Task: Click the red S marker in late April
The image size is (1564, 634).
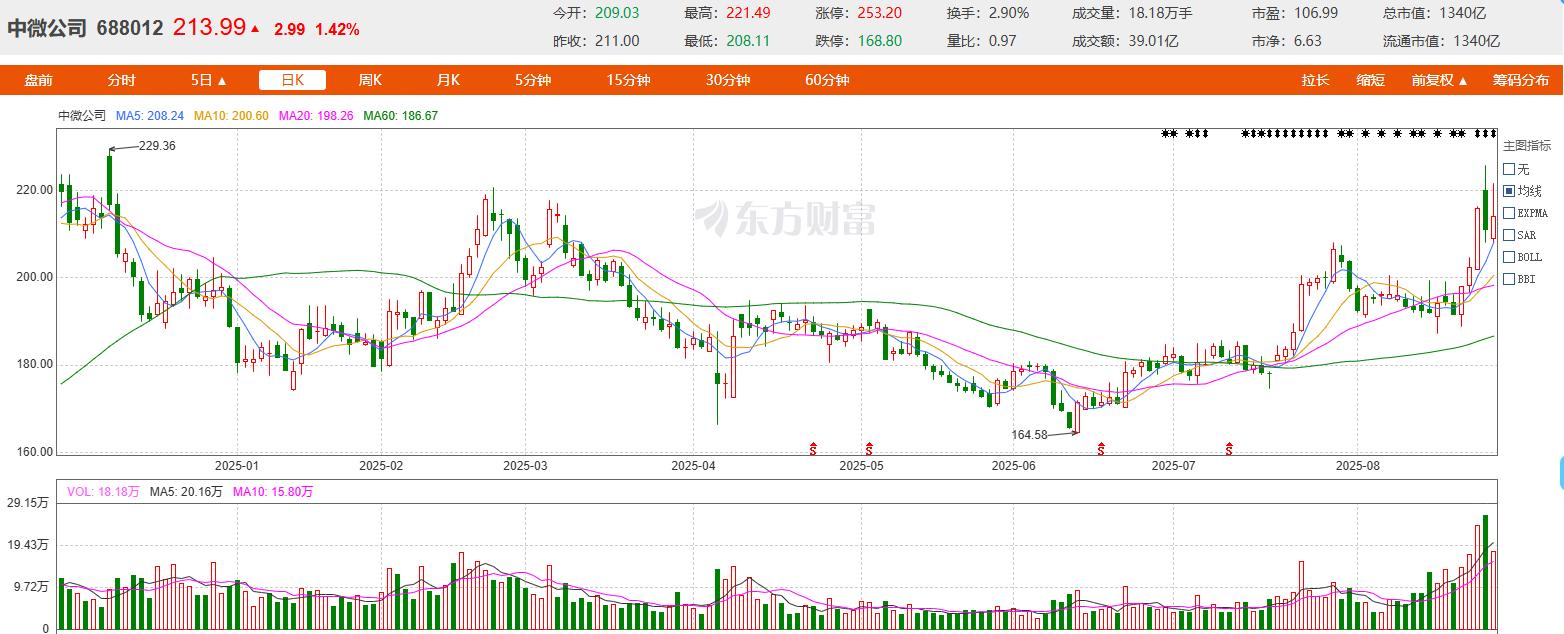Action: point(814,448)
